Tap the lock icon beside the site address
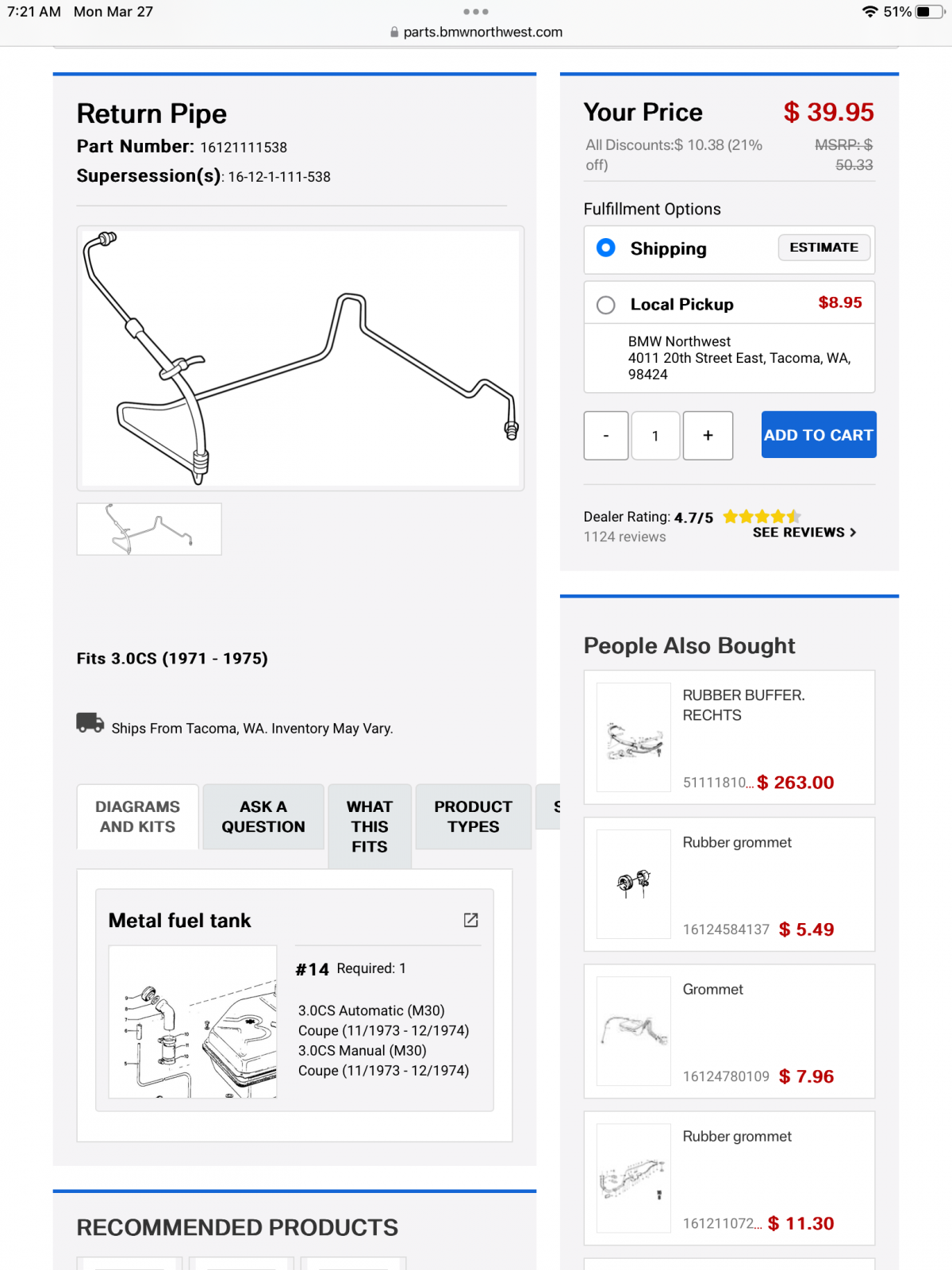The image size is (952, 1270). tap(394, 33)
